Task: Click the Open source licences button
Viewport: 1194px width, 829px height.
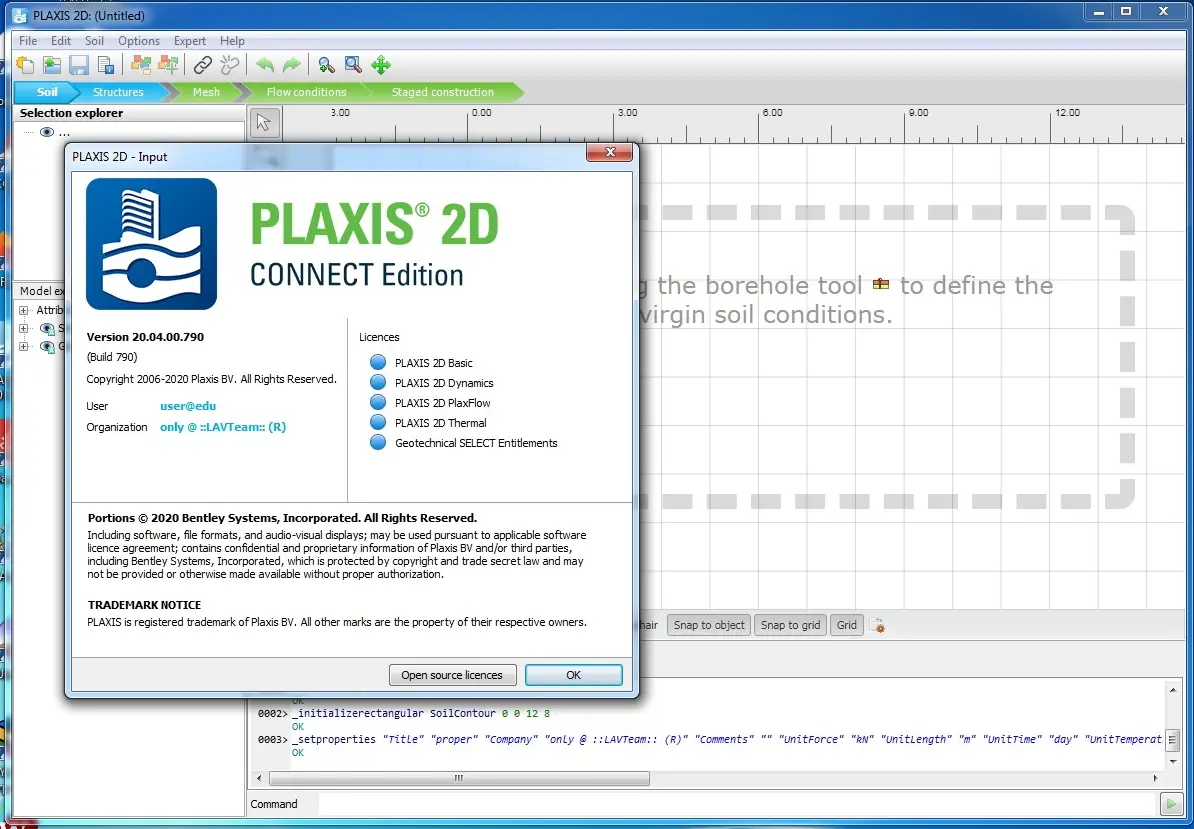Action: 452,675
